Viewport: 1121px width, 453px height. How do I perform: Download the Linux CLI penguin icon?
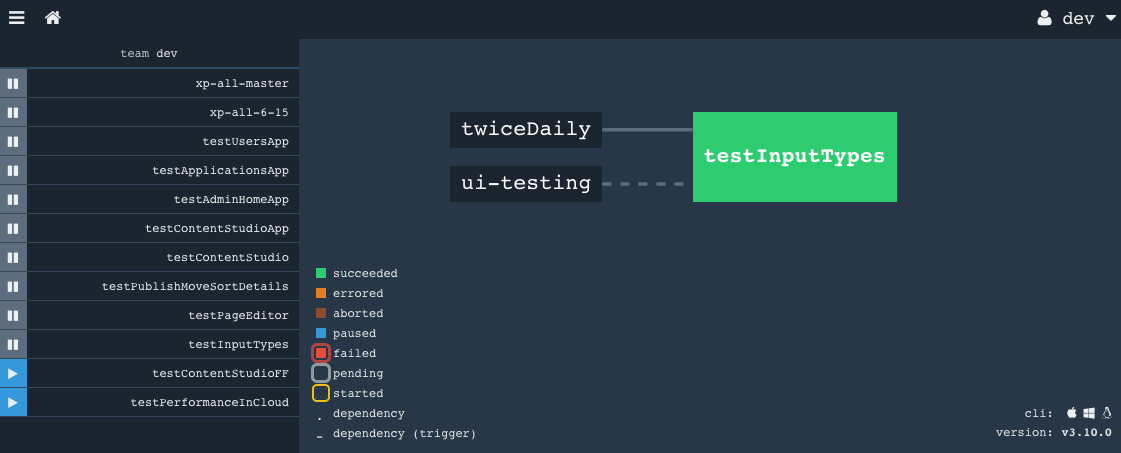pyautogui.click(x=1107, y=413)
